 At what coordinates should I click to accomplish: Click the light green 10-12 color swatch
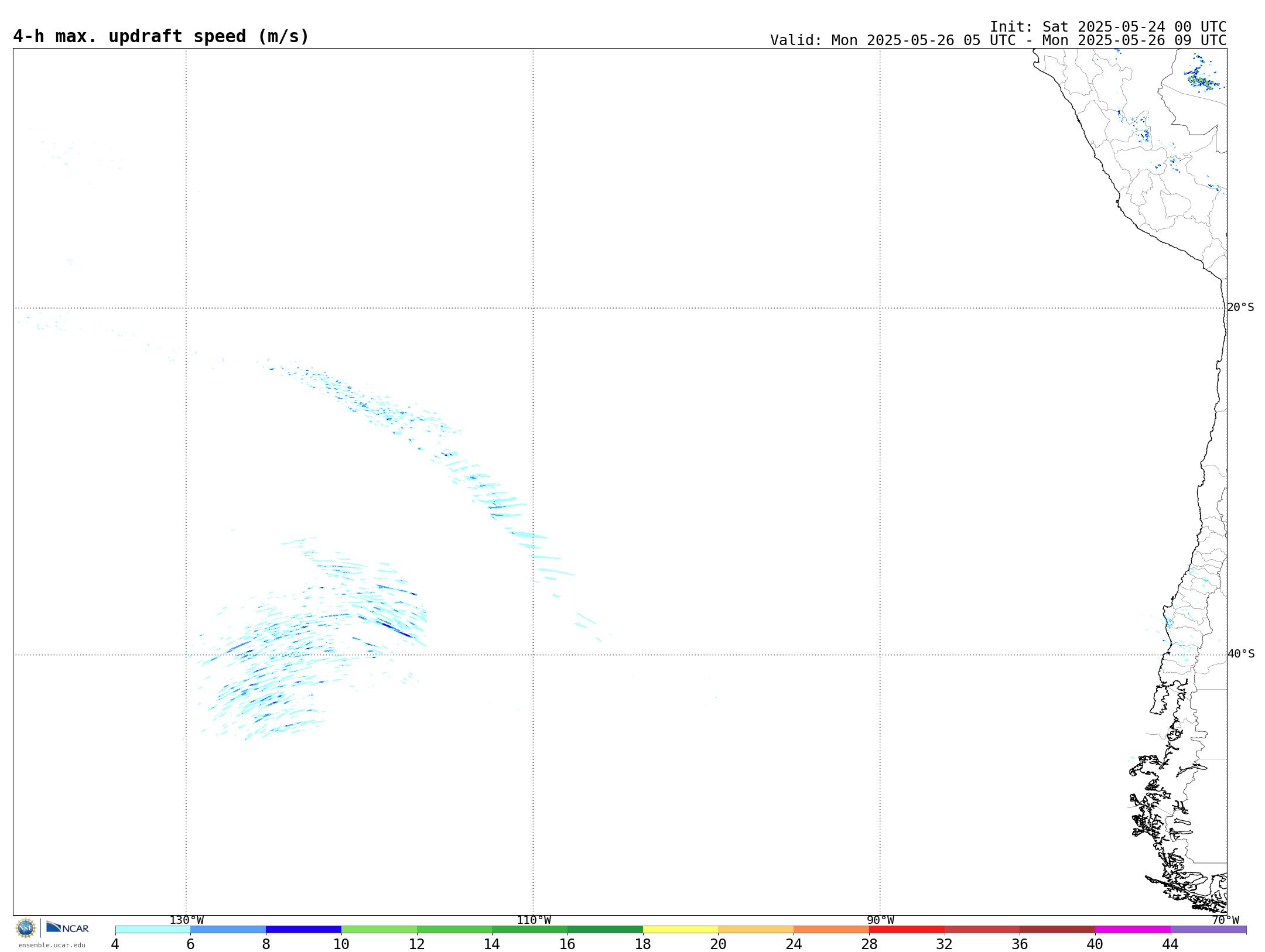click(379, 930)
